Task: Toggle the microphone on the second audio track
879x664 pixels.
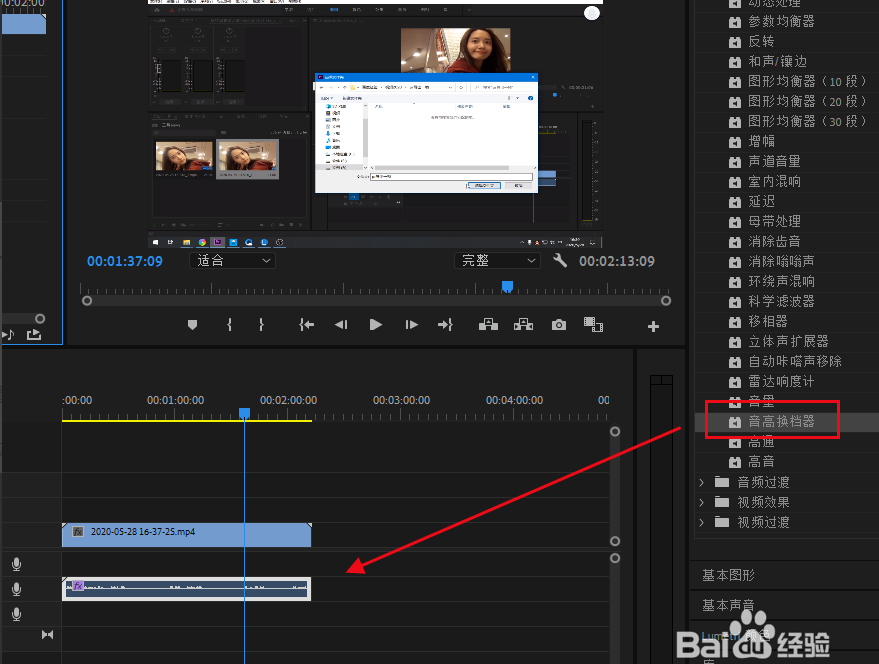Action: [17, 590]
